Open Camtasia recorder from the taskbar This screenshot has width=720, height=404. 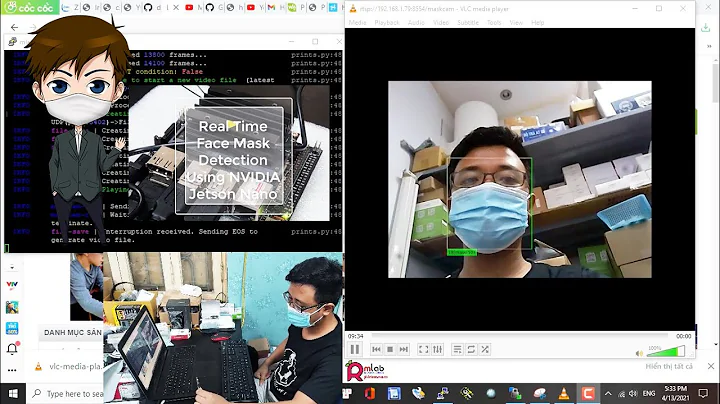coord(588,393)
